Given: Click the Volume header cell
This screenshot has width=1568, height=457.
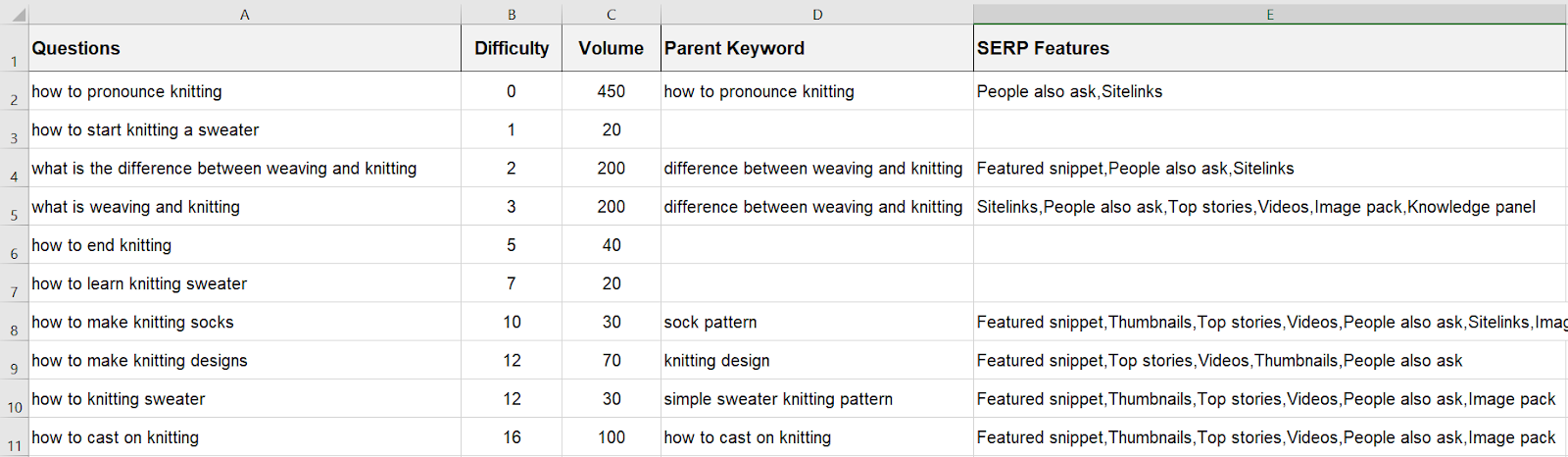Looking at the screenshot, I should [x=612, y=48].
